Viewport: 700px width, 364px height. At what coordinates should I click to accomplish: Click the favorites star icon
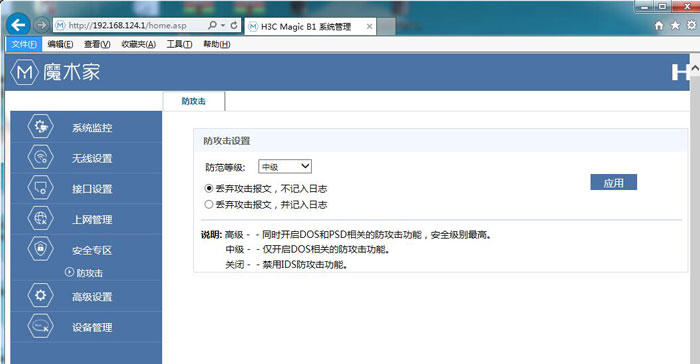(x=675, y=25)
